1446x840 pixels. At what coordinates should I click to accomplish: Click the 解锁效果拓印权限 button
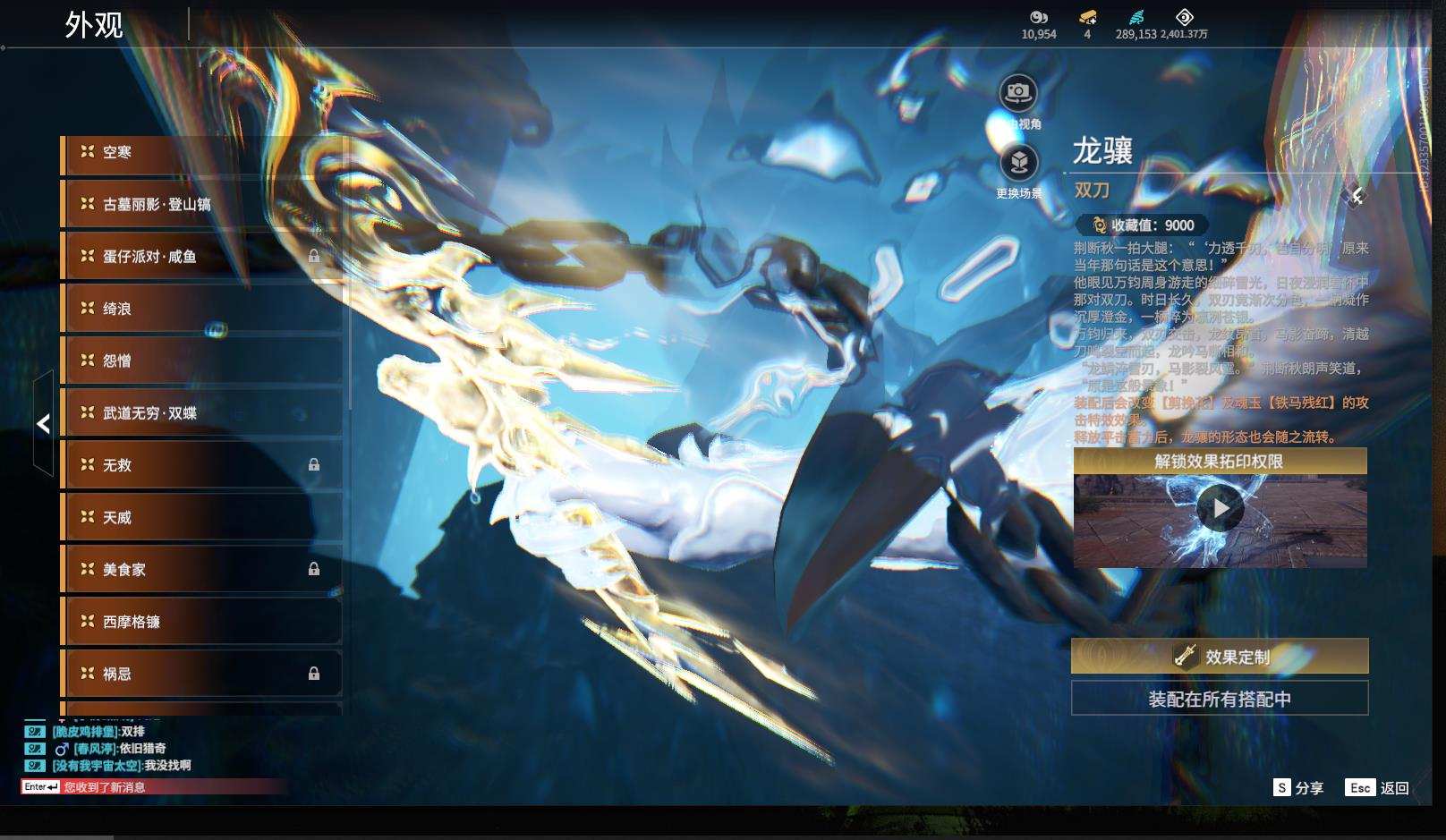(x=1220, y=462)
